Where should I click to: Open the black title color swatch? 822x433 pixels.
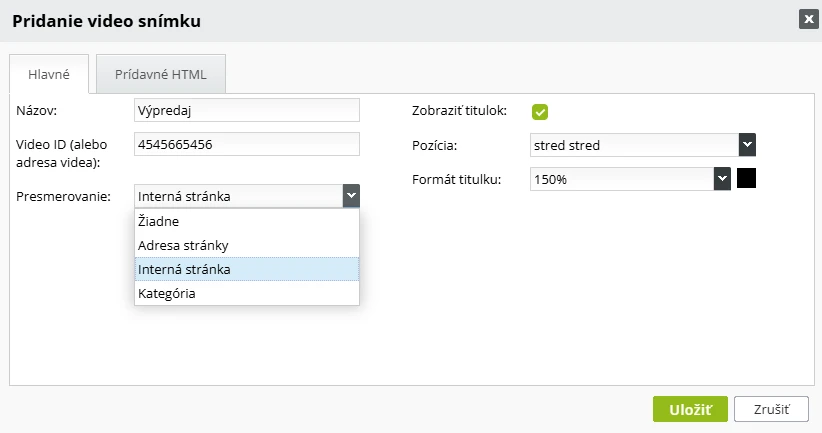747,178
